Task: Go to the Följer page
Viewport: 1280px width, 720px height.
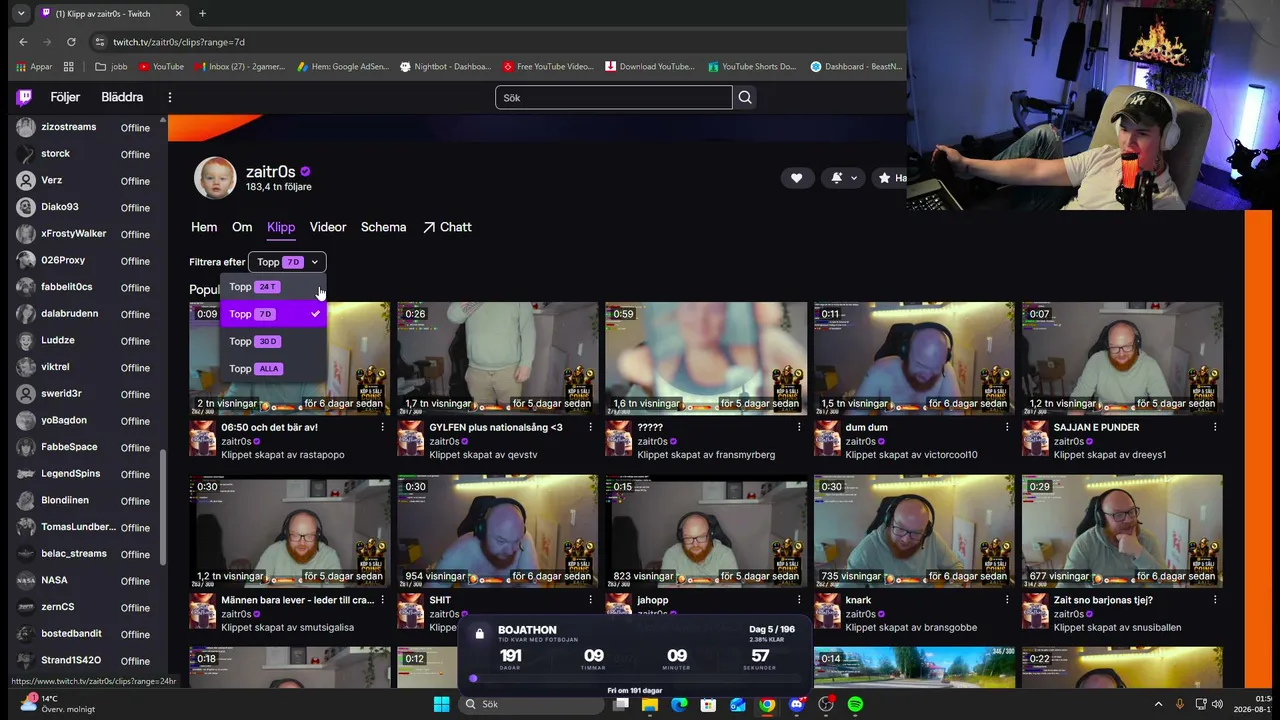Action: pos(65,97)
